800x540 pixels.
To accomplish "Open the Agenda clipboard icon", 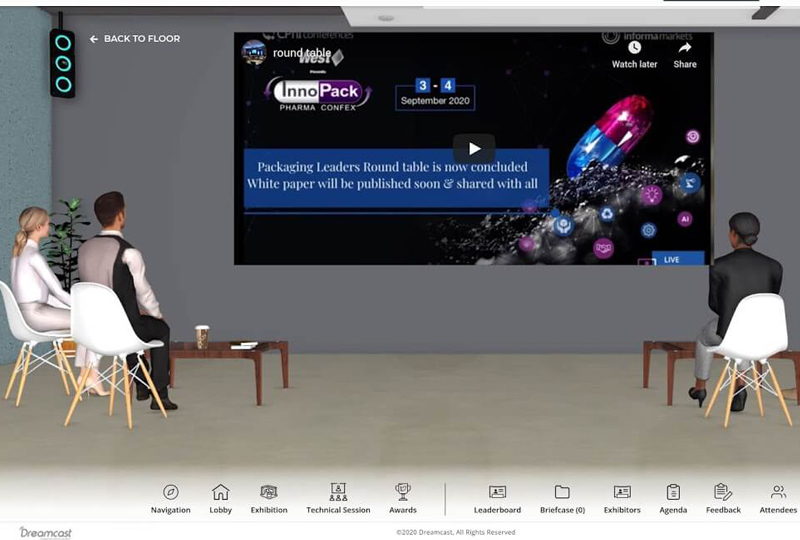I will click(x=673, y=492).
